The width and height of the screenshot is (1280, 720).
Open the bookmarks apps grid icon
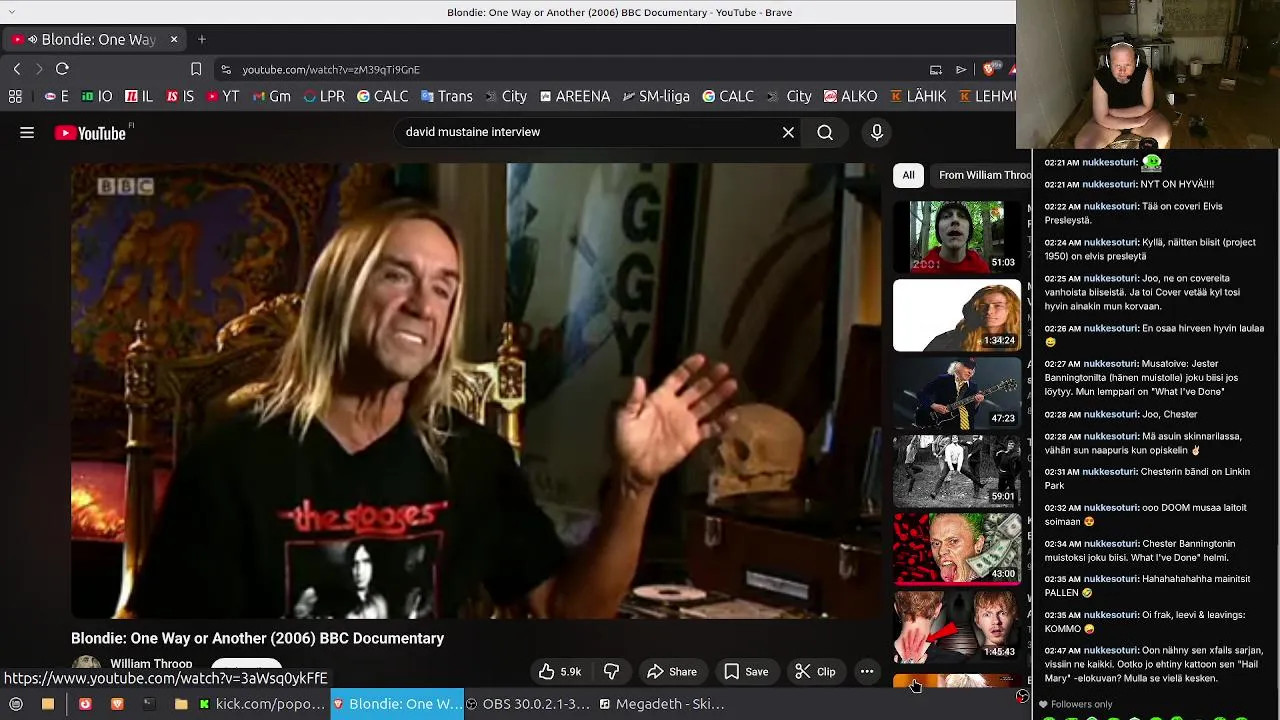[15, 97]
